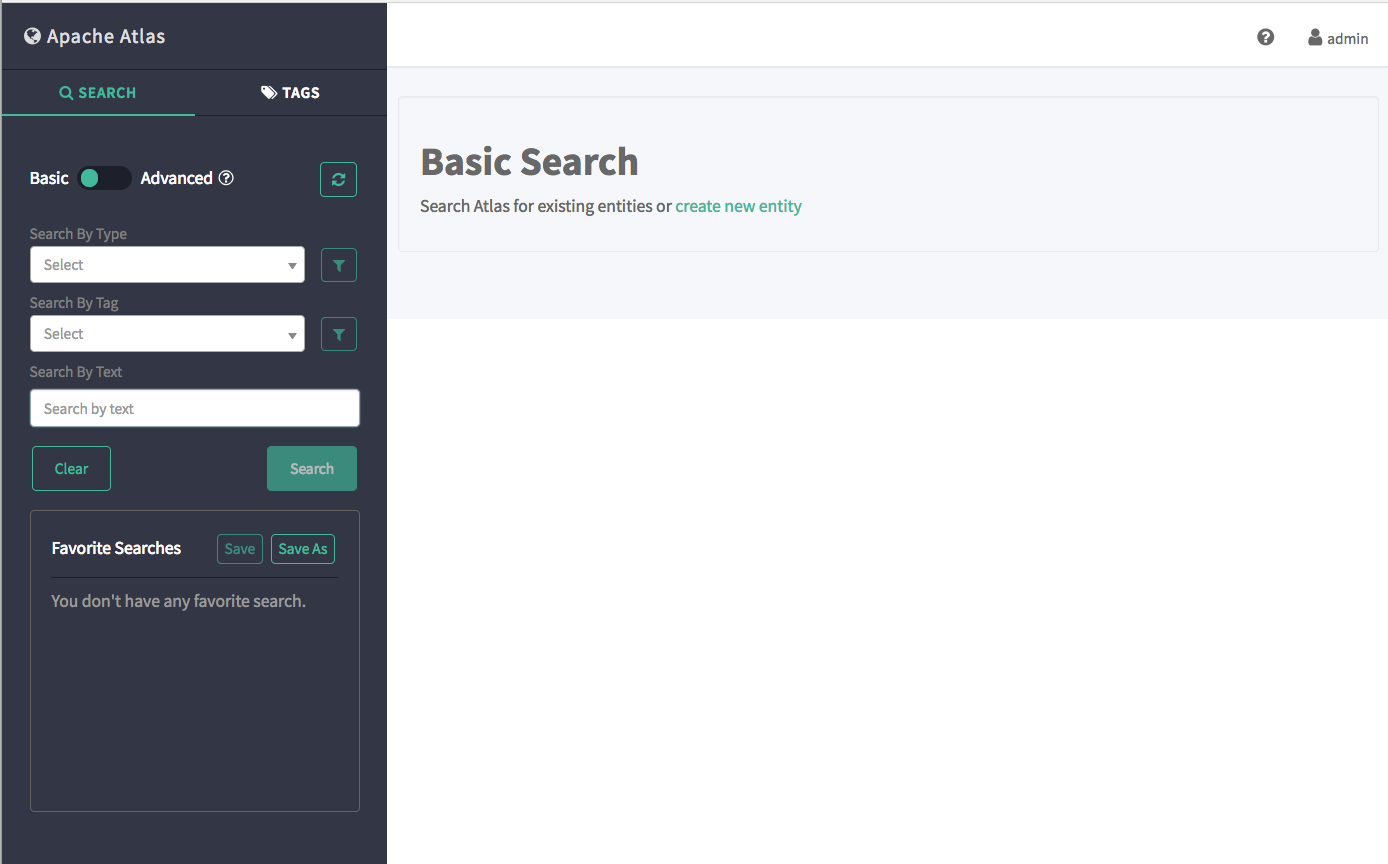The height and width of the screenshot is (864, 1388).
Task: Follow the create new entity link
Action: [738, 206]
